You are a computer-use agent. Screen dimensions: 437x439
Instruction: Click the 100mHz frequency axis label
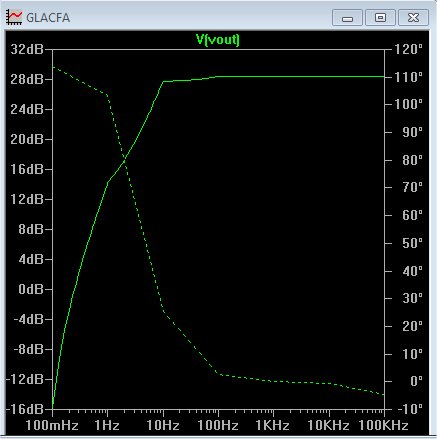(52, 426)
